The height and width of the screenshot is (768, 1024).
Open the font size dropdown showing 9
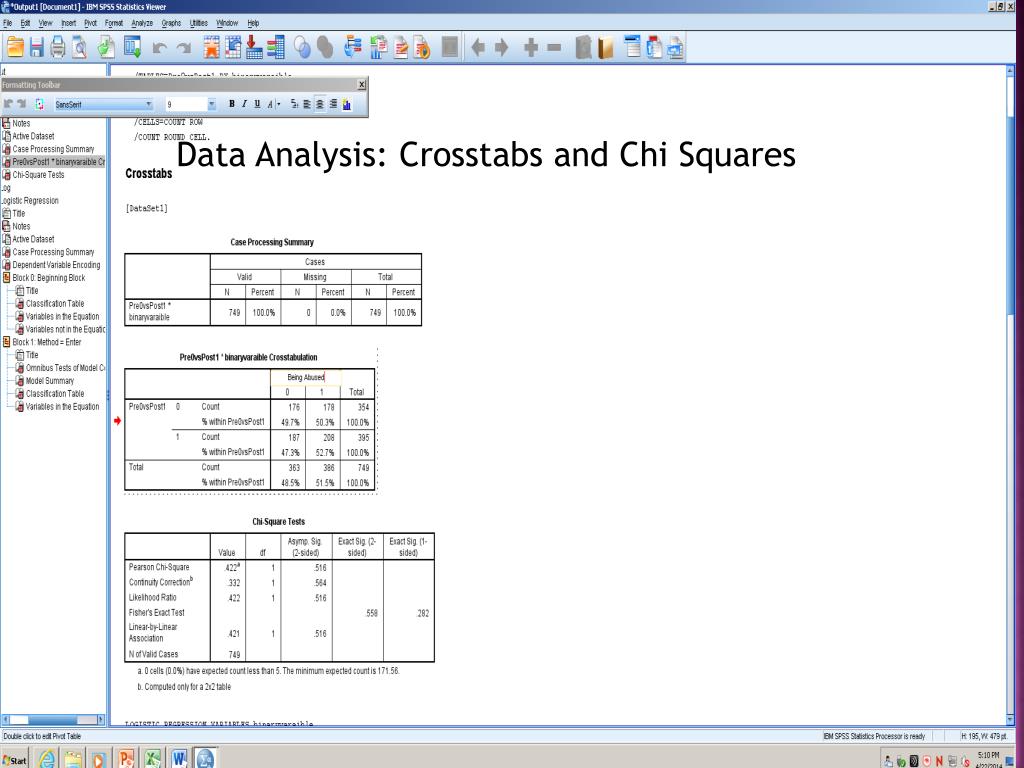pyautogui.click(x=211, y=104)
